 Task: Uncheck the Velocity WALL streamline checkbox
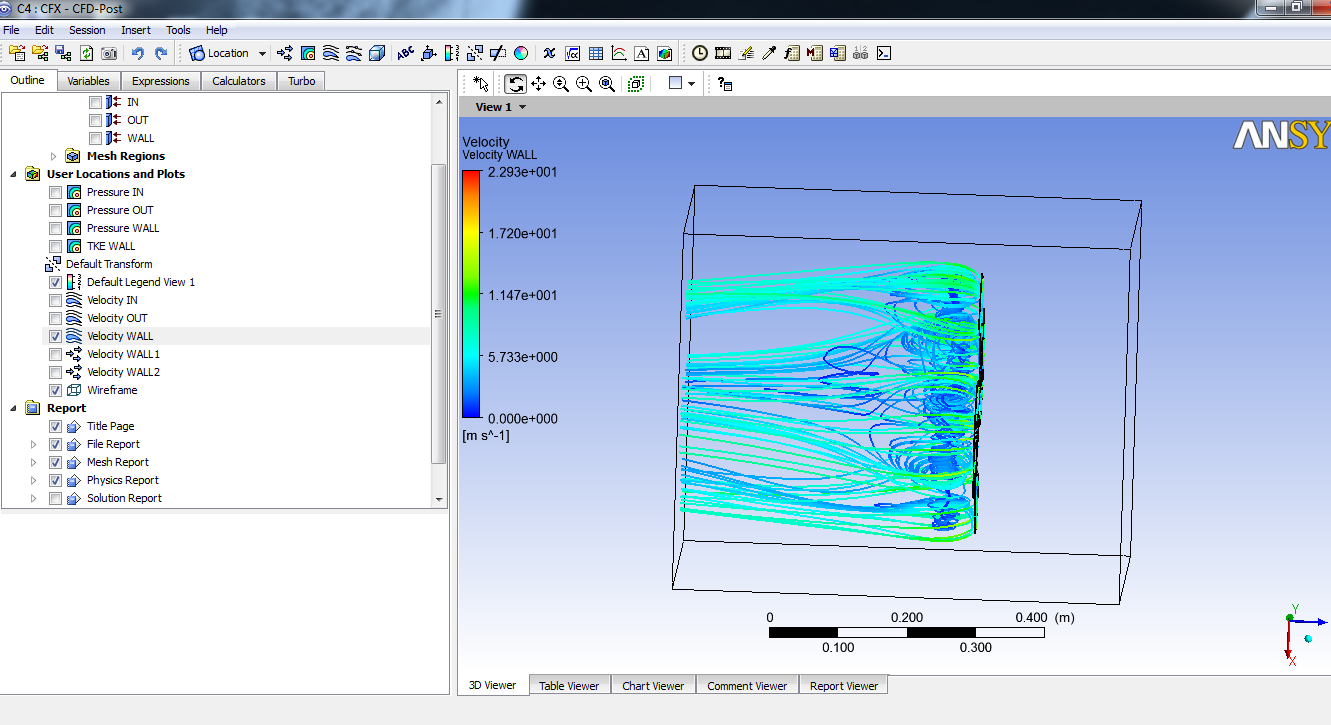[56, 336]
